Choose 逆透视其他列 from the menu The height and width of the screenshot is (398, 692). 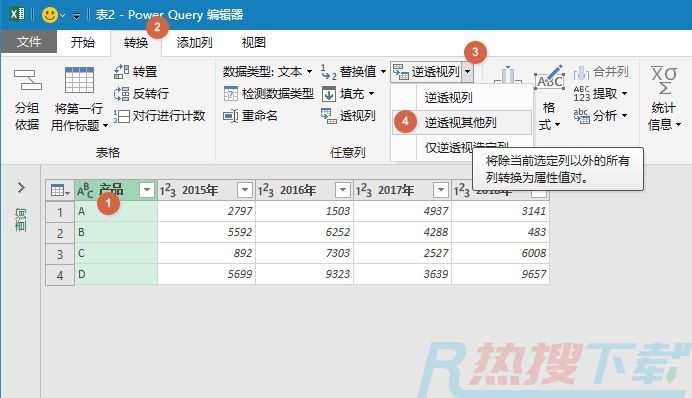461,122
